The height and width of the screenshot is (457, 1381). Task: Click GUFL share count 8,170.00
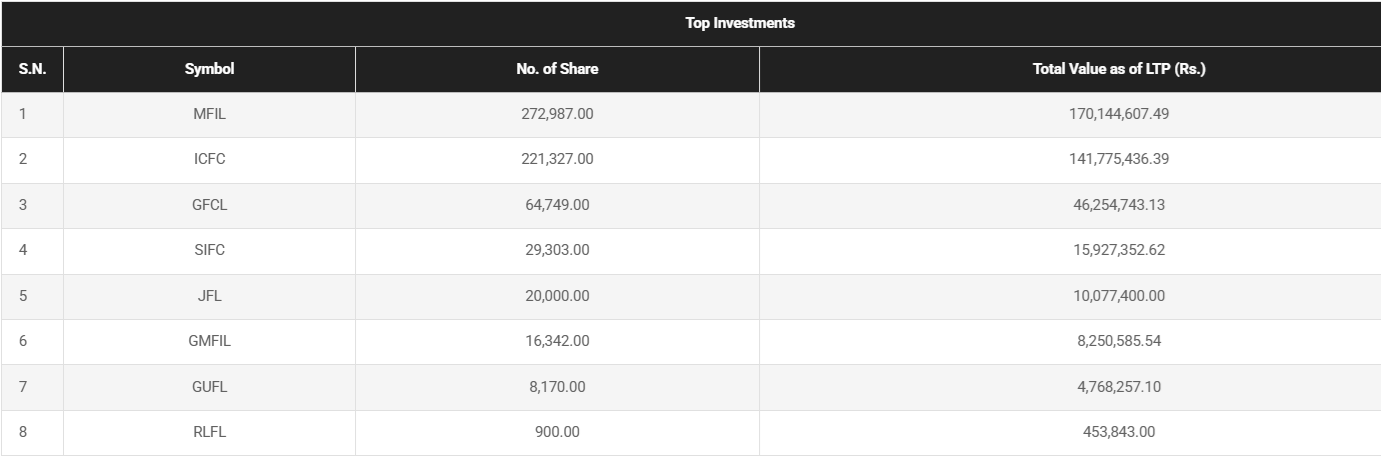[x=557, y=387]
